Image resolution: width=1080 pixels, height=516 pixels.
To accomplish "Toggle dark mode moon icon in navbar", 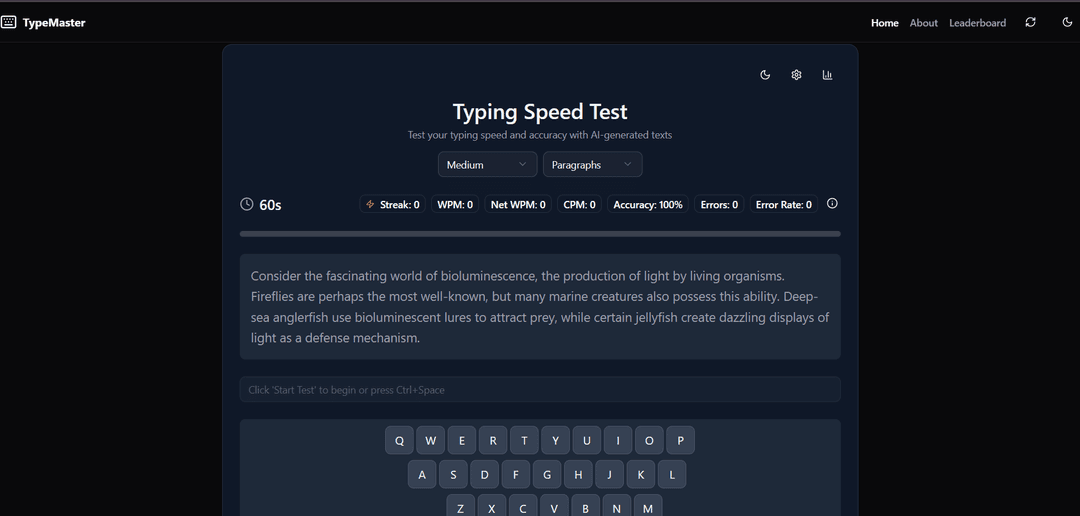I will (1068, 23).
